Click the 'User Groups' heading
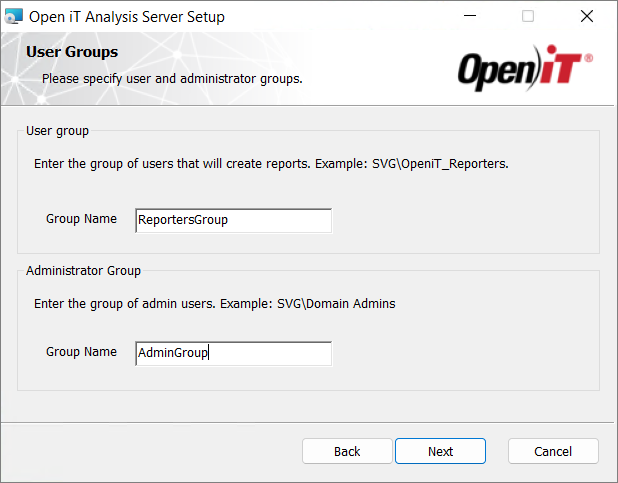 tap(72, 52)
